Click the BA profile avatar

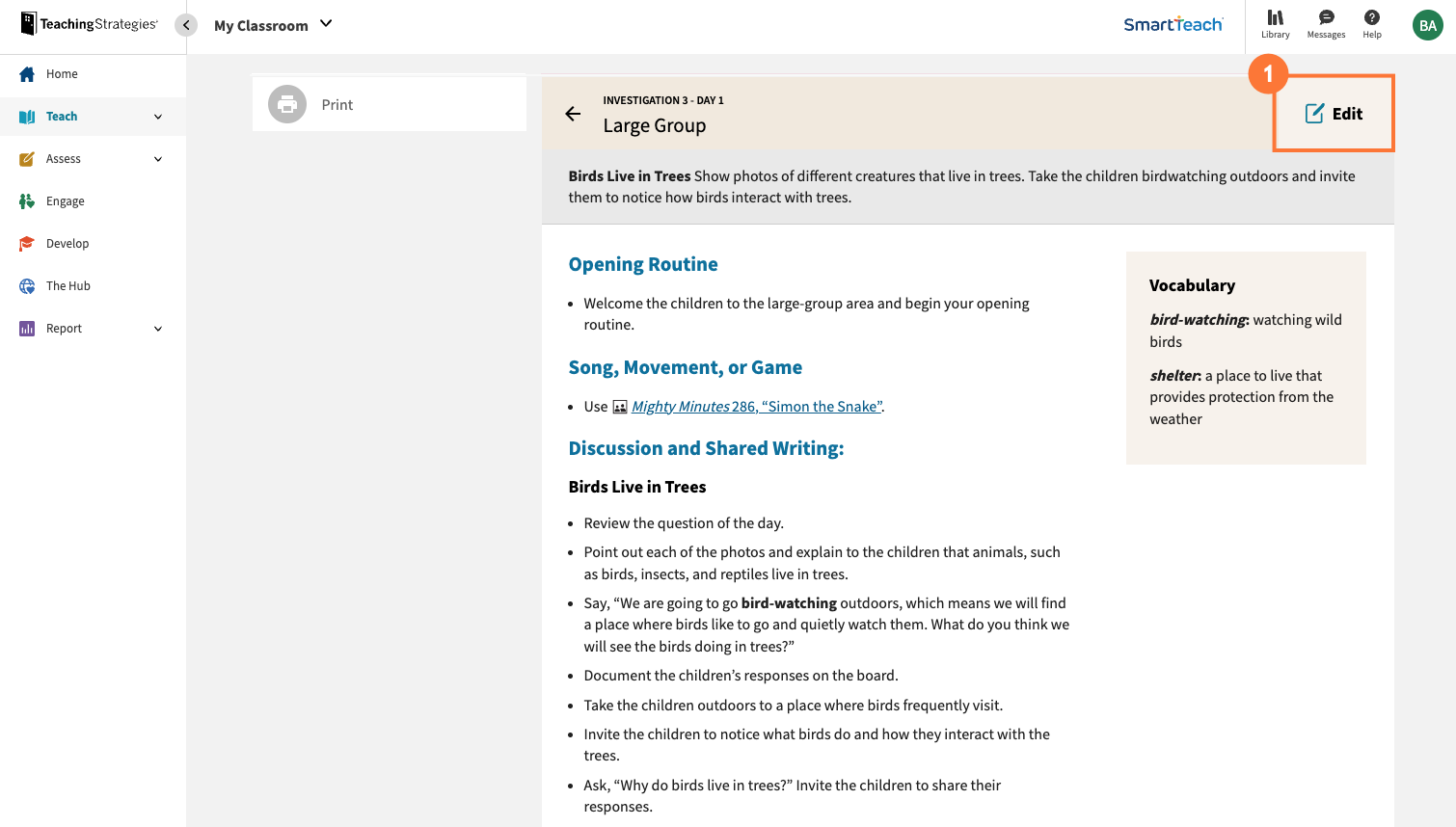(x=1428, y=24)
